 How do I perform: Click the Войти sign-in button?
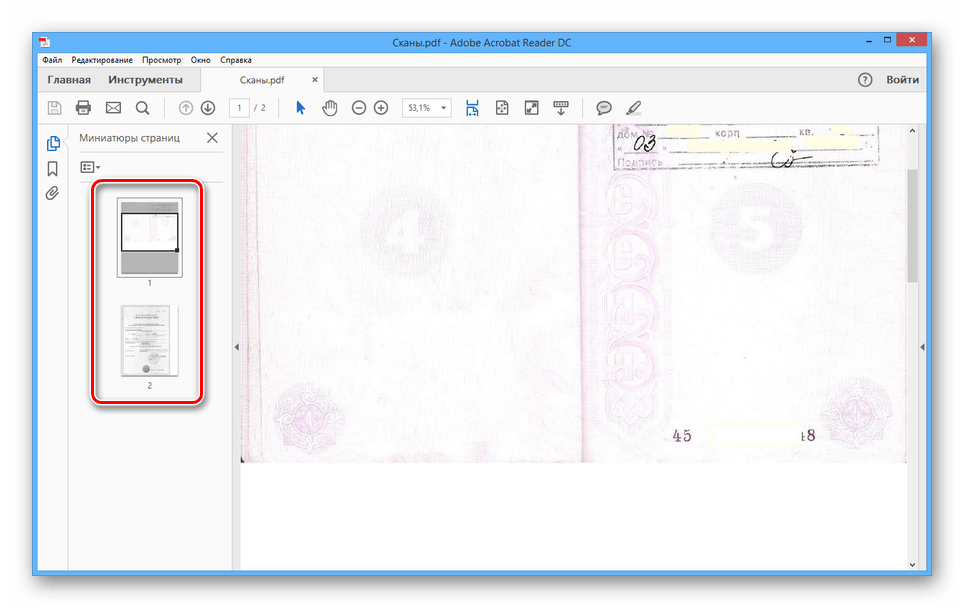902,80
